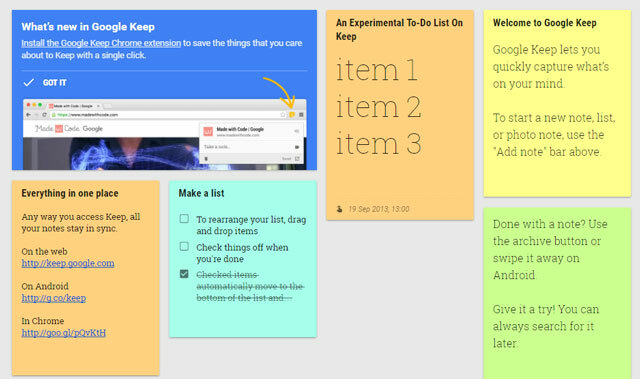Viewport: 640px width, 379px height.
Task: Open the An Experimental To-Do List note title
Action: (399, 29)
